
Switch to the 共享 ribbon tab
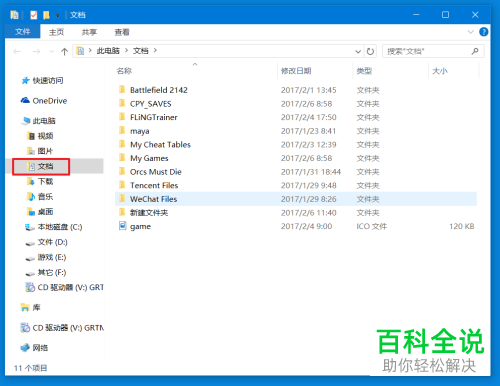(x=89, y=32)
